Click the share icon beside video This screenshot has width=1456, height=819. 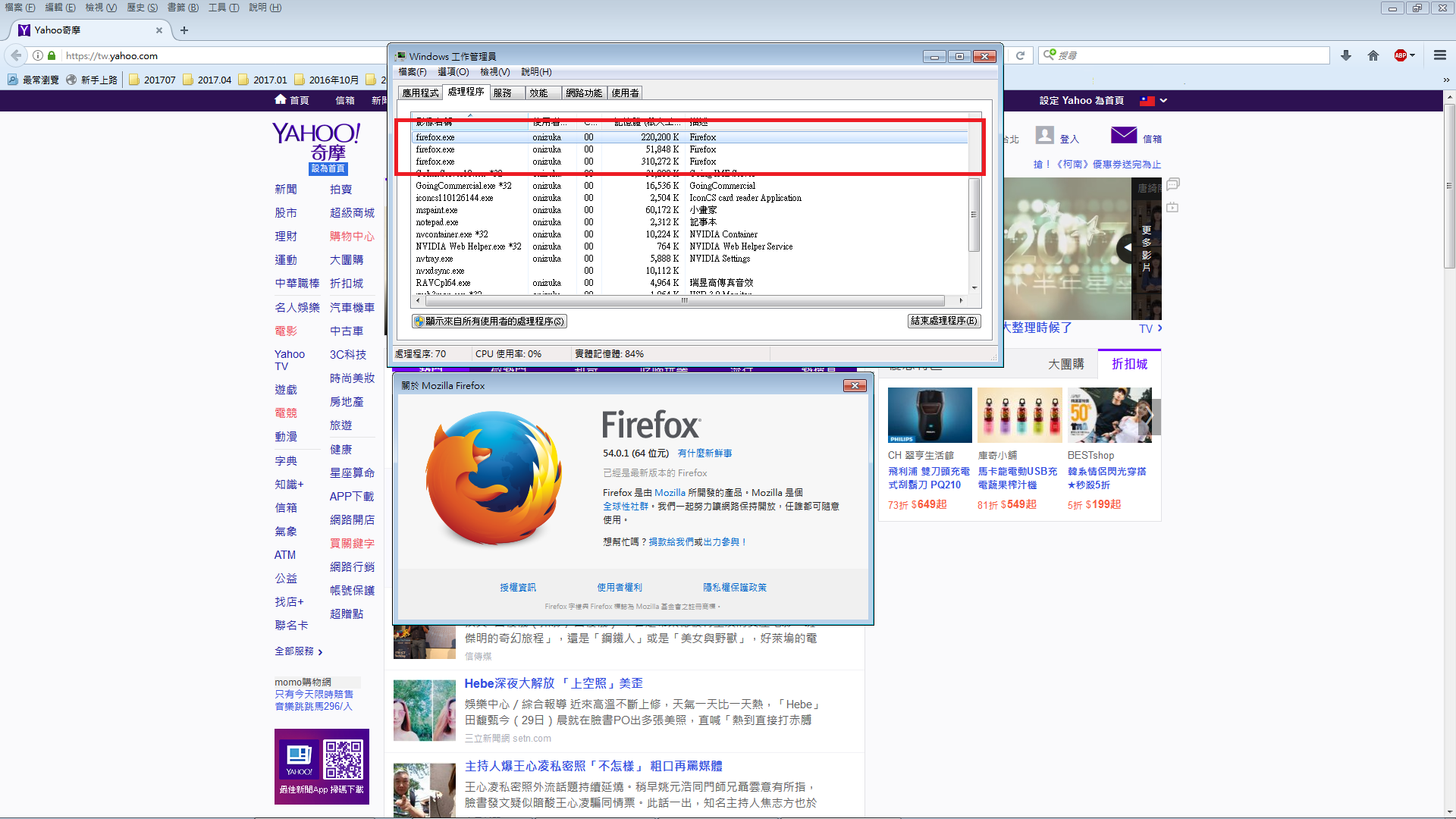click(x=1172, y=206)
